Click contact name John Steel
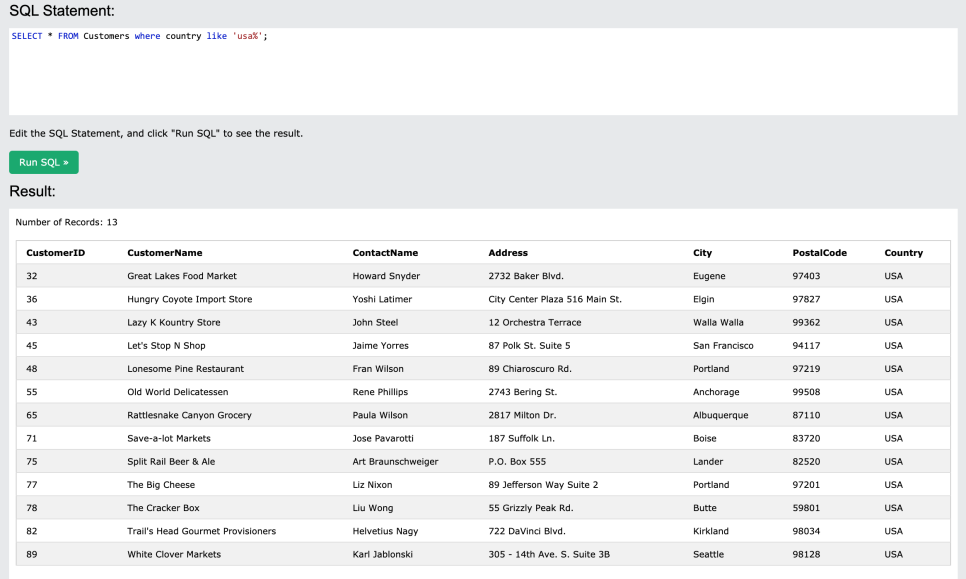The image size is (966, 579). [375, 323]
